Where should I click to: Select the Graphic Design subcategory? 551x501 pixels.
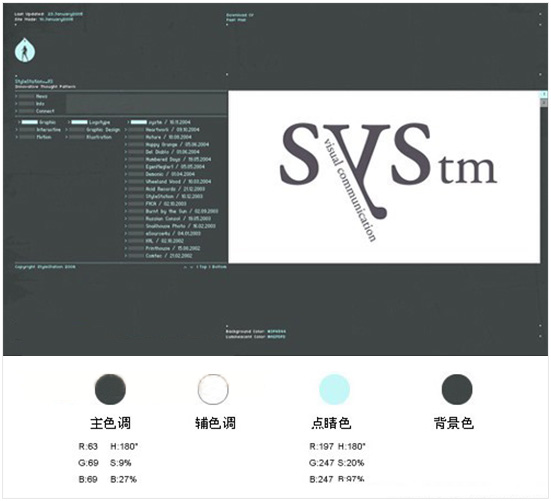(103, 130)
